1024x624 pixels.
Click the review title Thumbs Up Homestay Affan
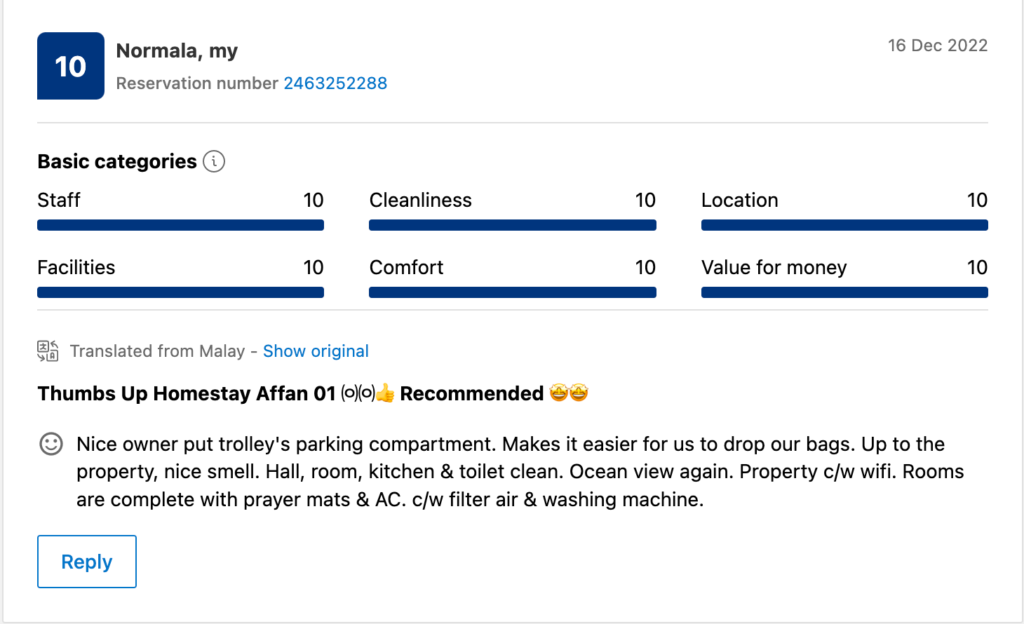(186, 394)
